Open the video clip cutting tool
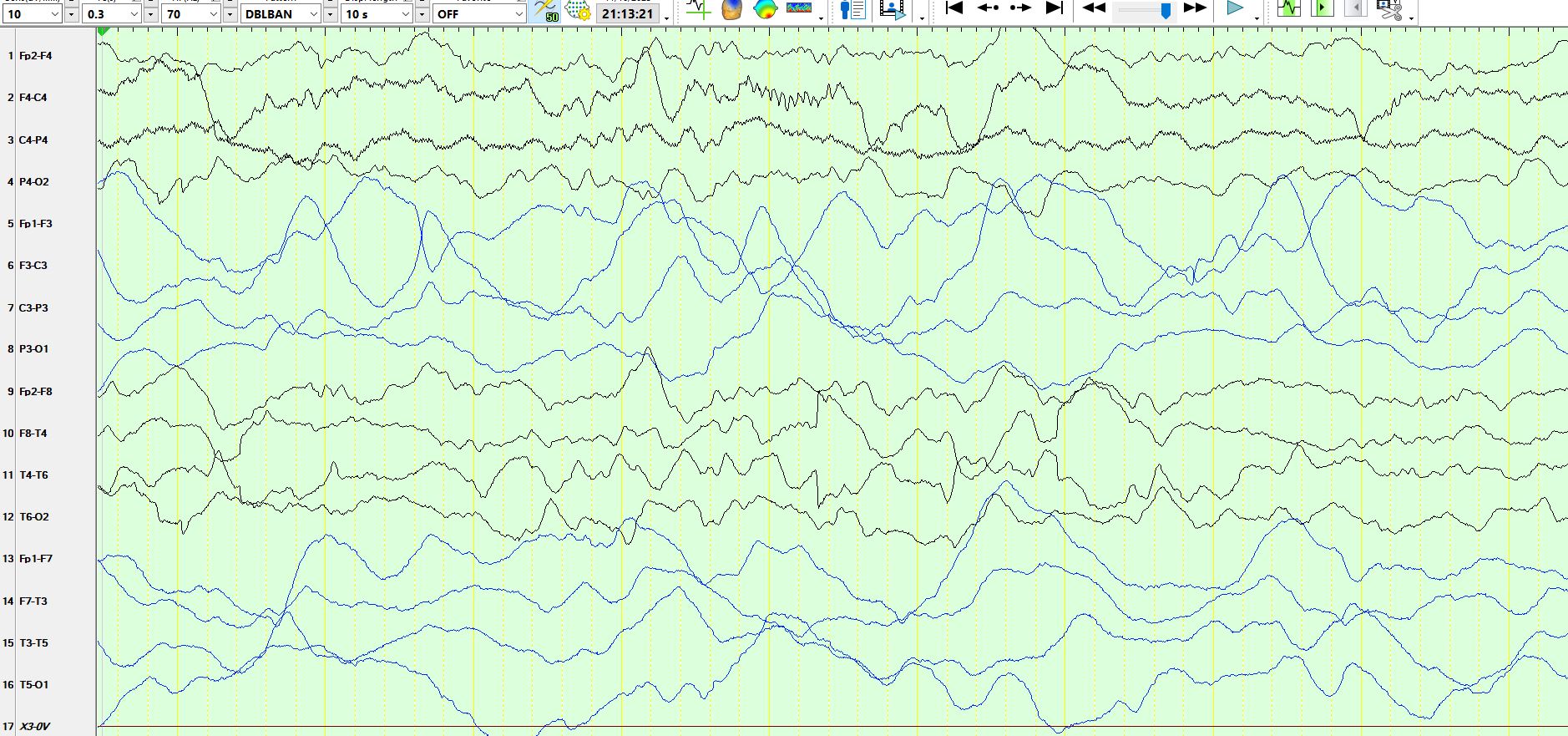Viewport: 1568px width, 736px height. [1389, 10]
